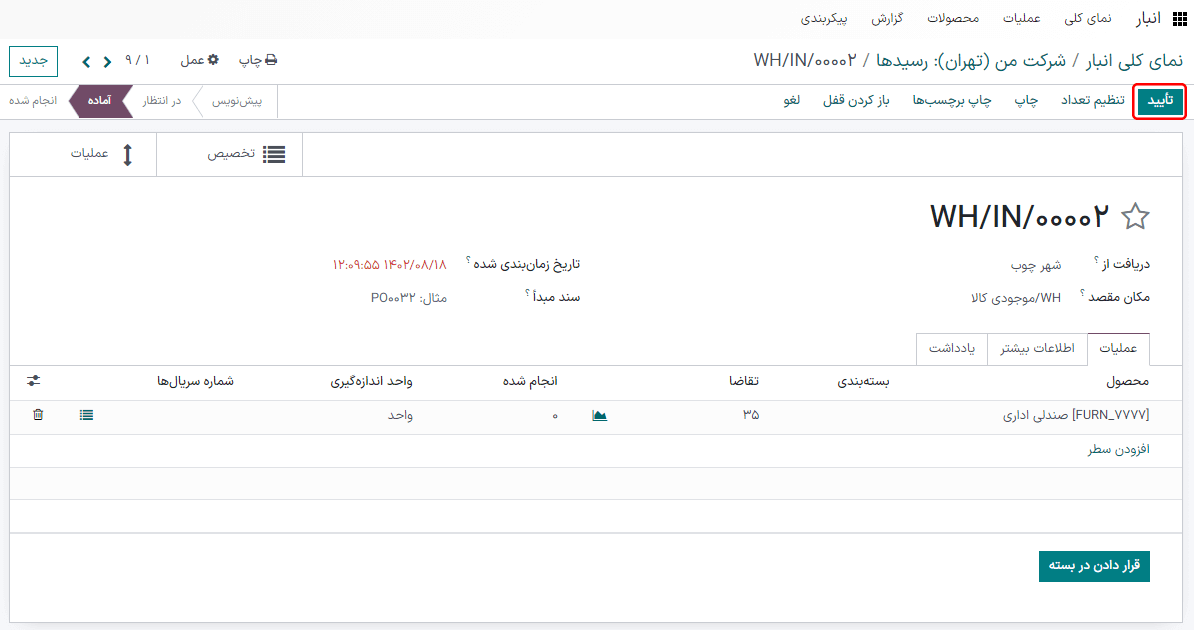Screen dimensions: 1194x630
Task: Click شماره سریال‌ها column header
Action: (x=196, y=381)
